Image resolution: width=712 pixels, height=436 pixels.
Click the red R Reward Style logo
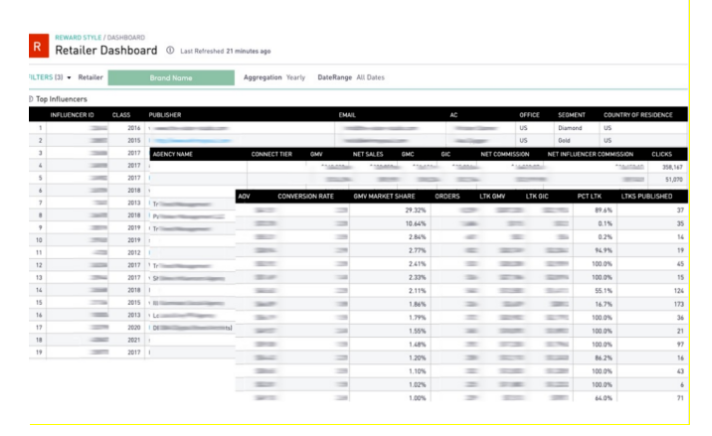[39, 45]
